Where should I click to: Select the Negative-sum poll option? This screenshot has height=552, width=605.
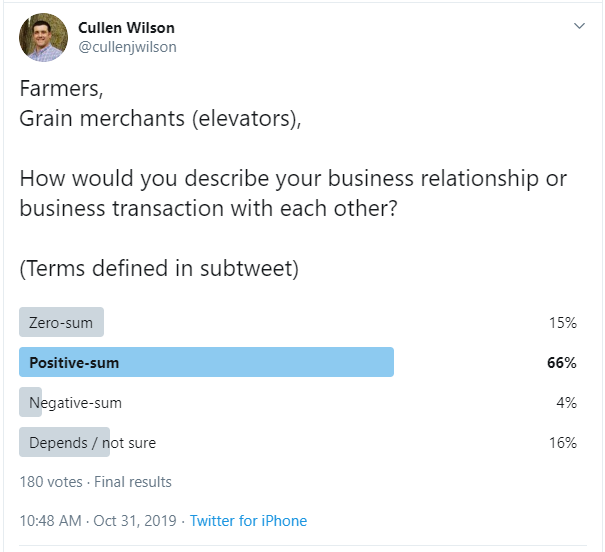tap(75, 402)
